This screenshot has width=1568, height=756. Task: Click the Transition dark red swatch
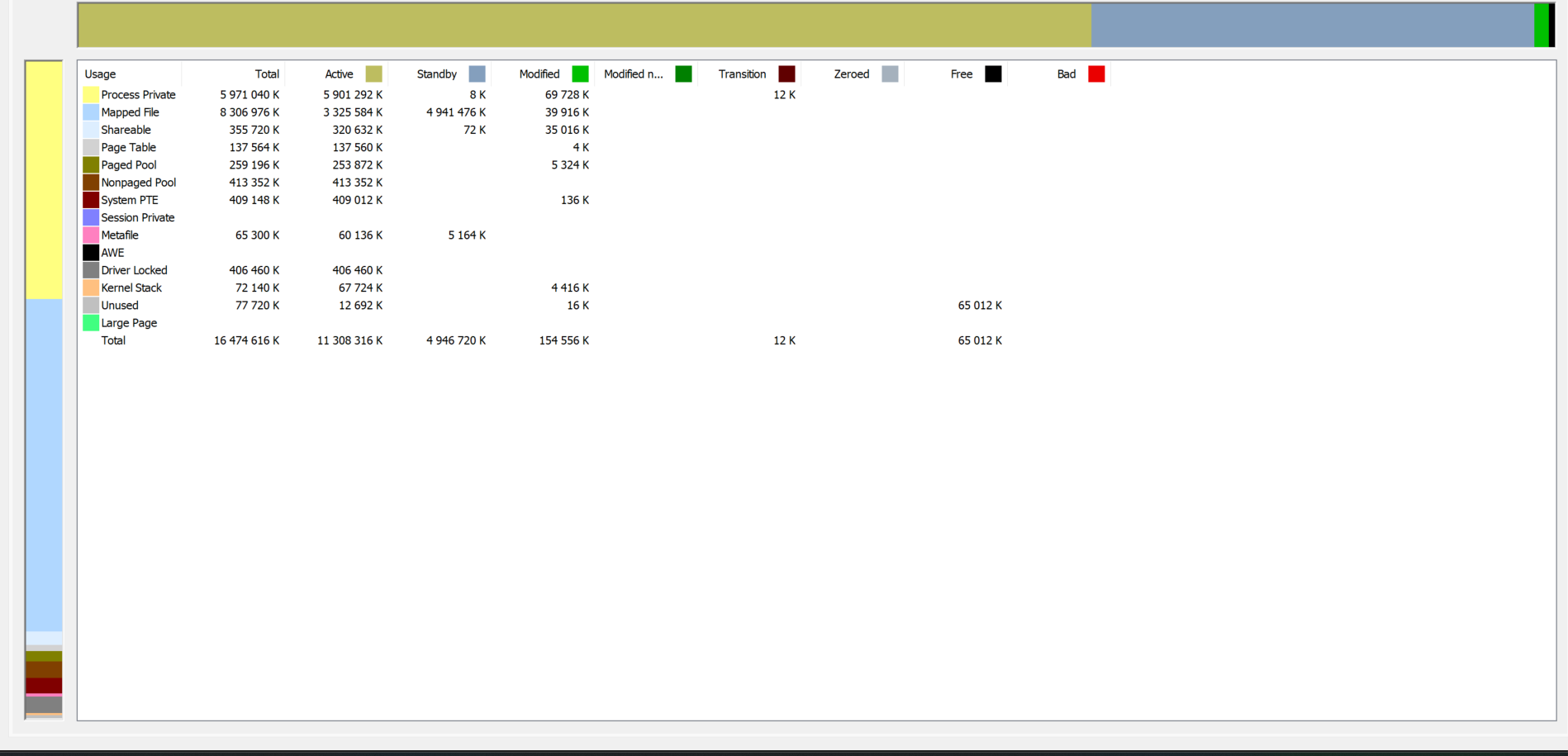click(x=786, y=74)
